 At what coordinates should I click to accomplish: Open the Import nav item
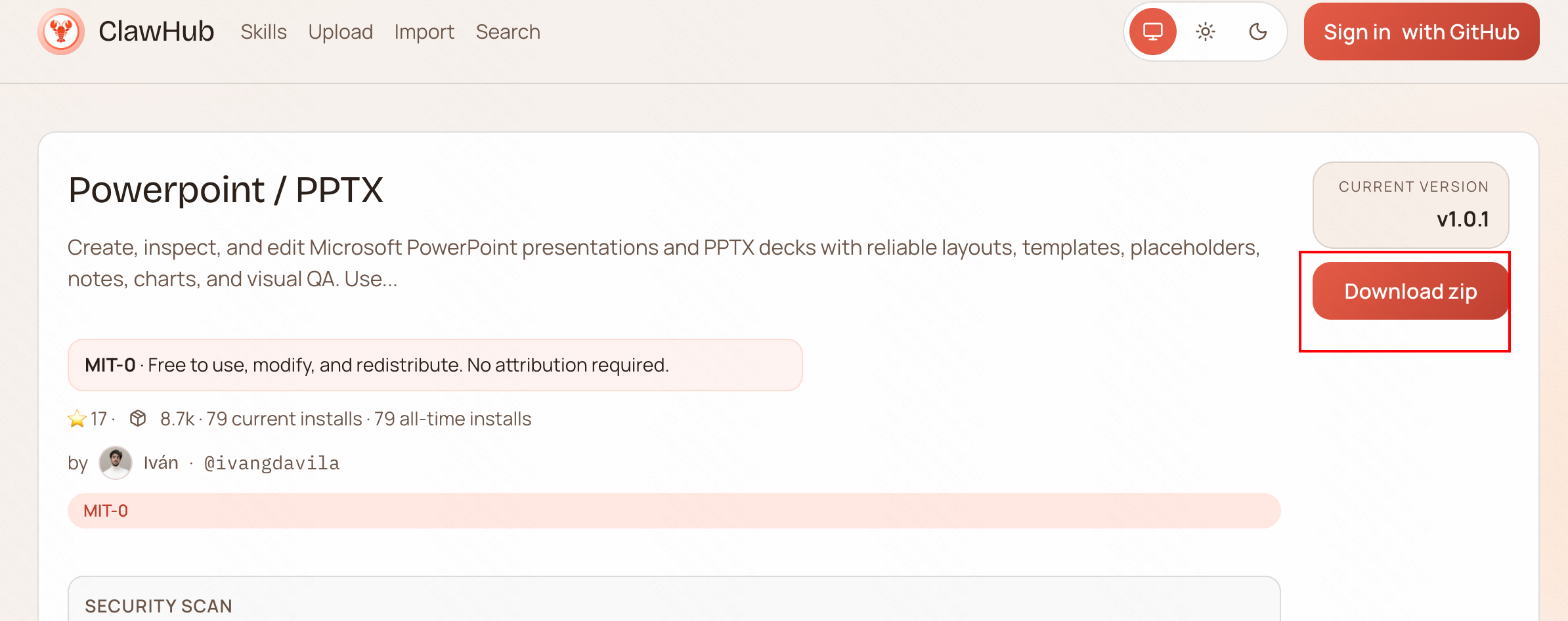pyautogui.click(x=424, y=32)
